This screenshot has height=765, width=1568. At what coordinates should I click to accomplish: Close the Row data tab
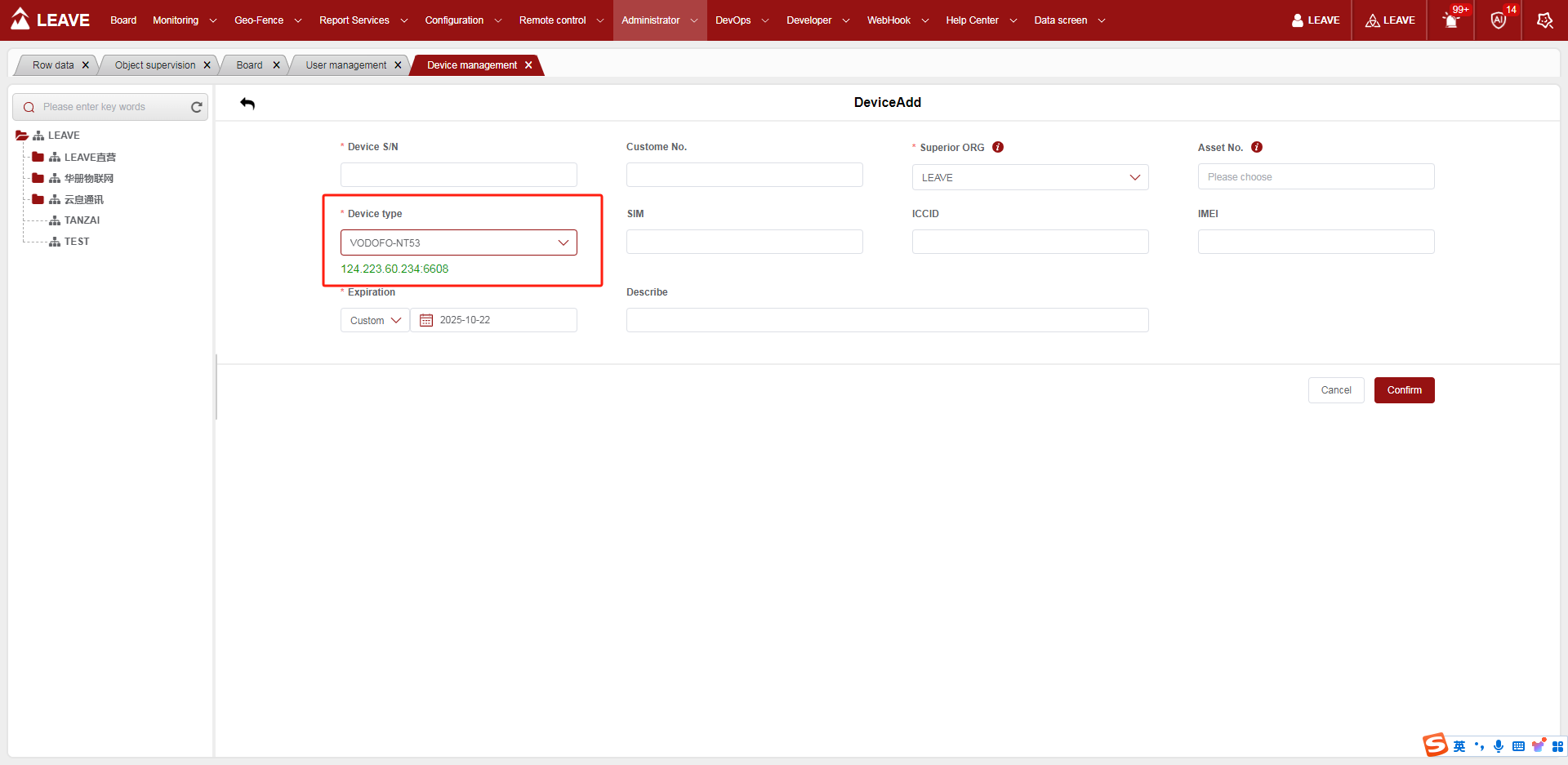86,65
